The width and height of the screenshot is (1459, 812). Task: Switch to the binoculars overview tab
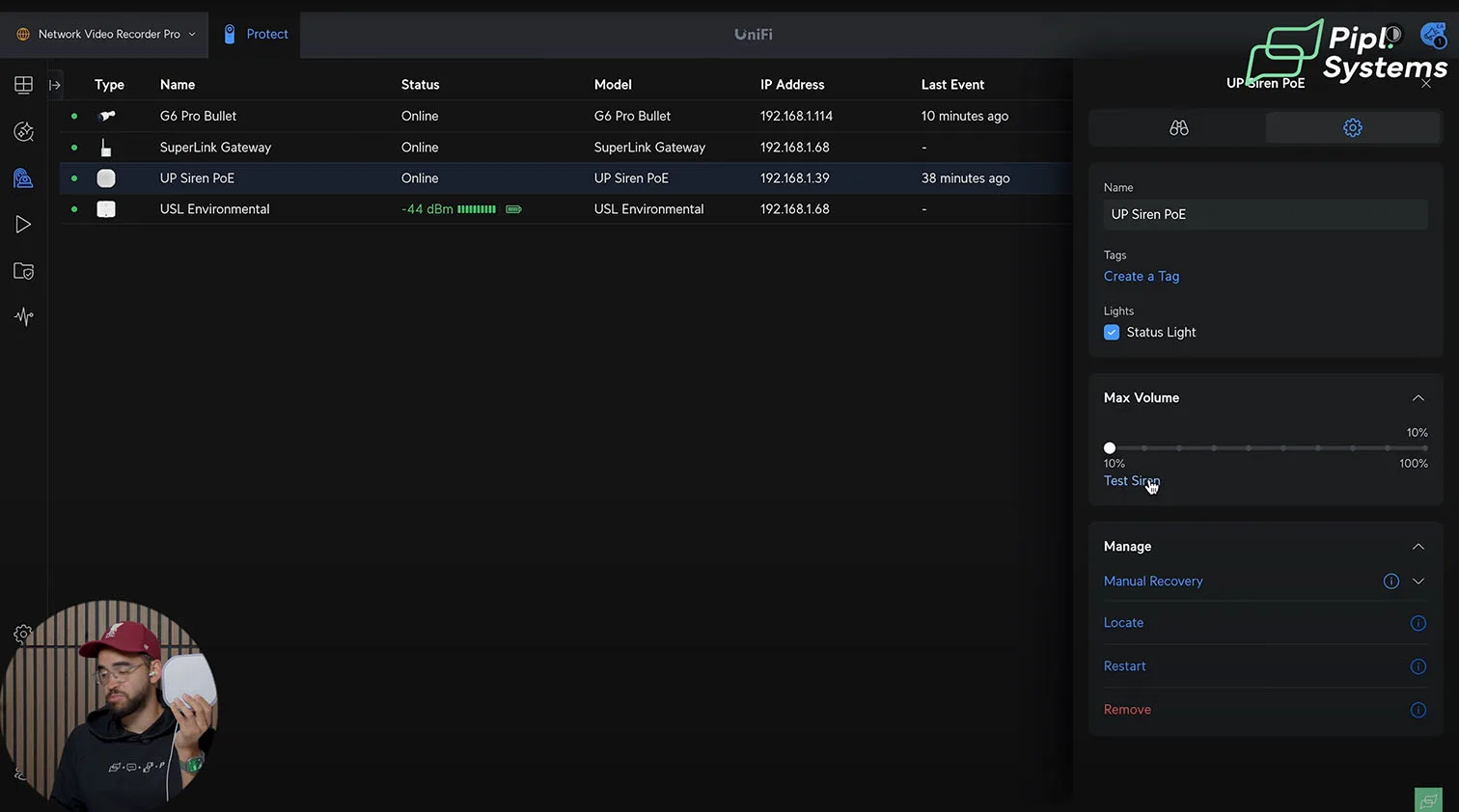(1178, 127)
